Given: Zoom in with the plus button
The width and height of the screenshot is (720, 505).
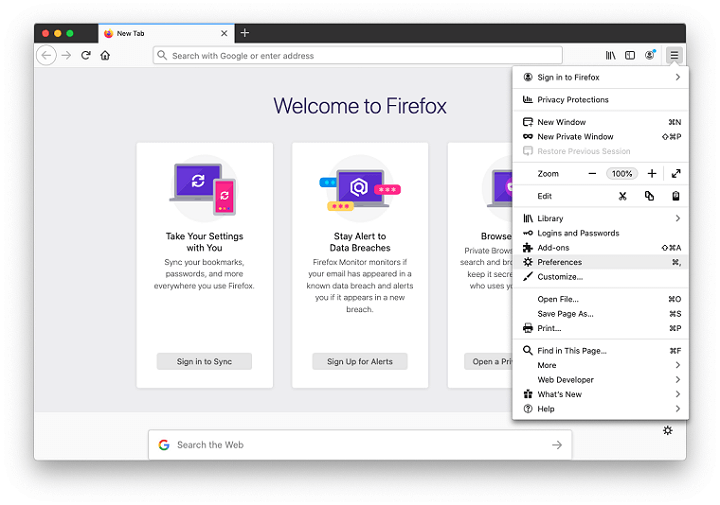Looking at the screenshot, I should (652, 174).
